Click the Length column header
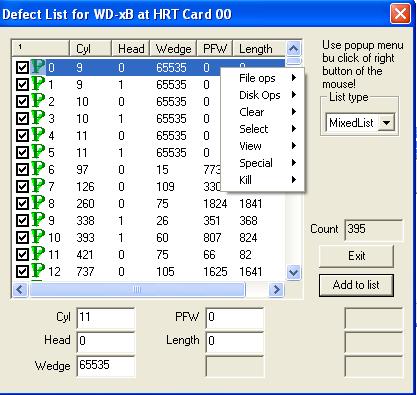 tap(259, 49)
